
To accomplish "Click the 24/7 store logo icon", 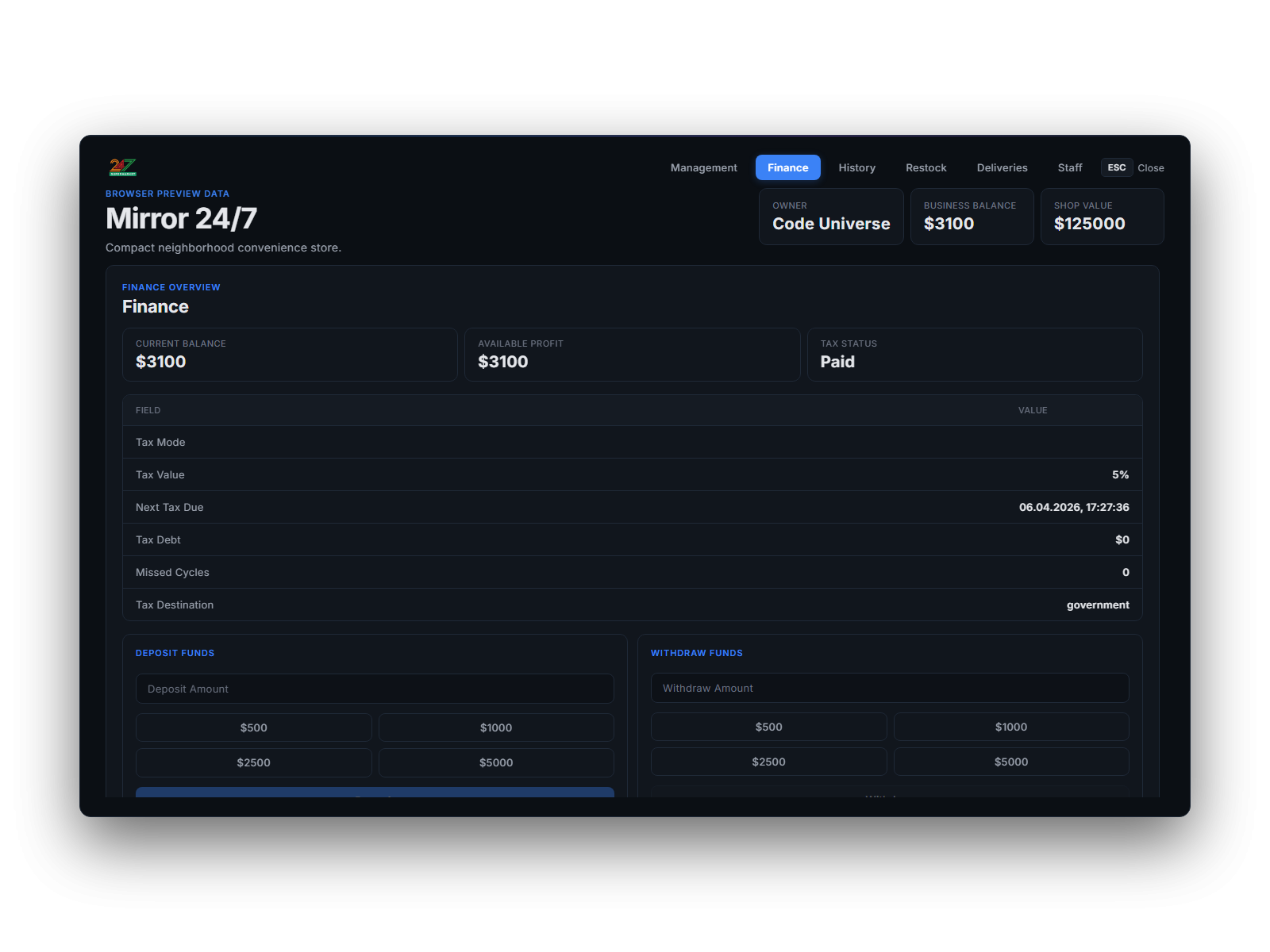I will [x=123, y=167].
